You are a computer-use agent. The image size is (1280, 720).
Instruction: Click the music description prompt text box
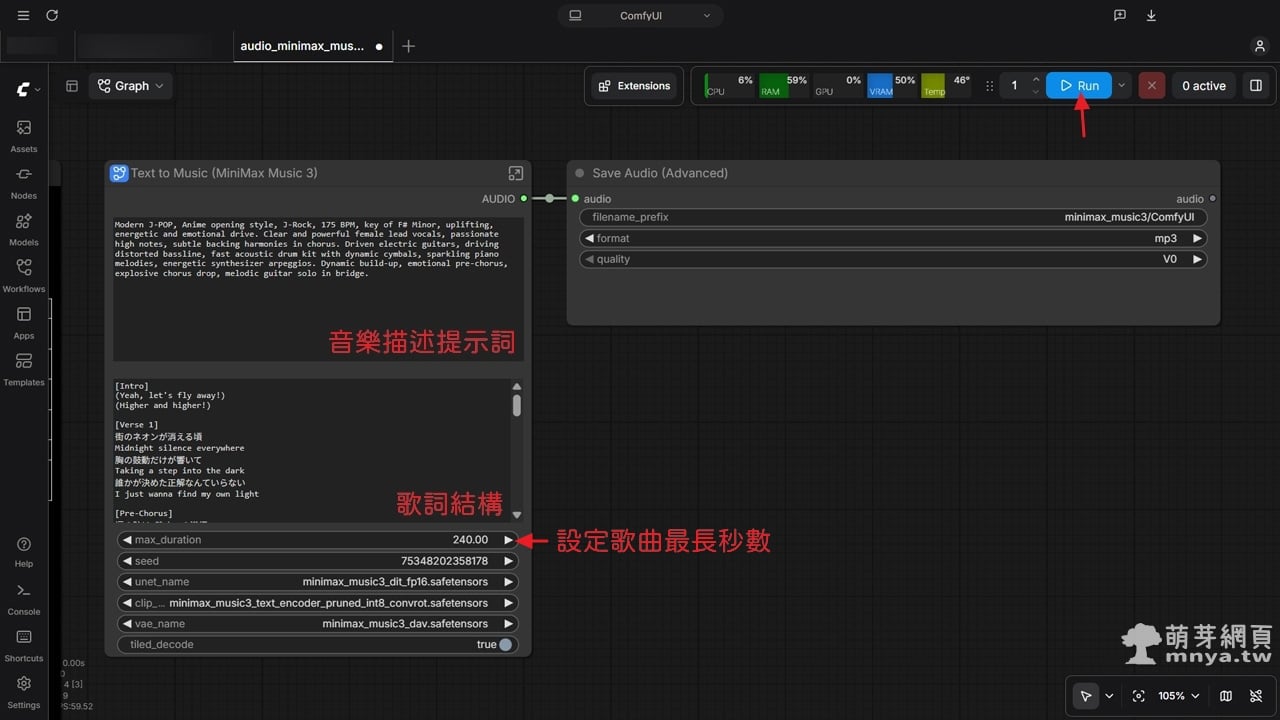(x=318, y=288)
